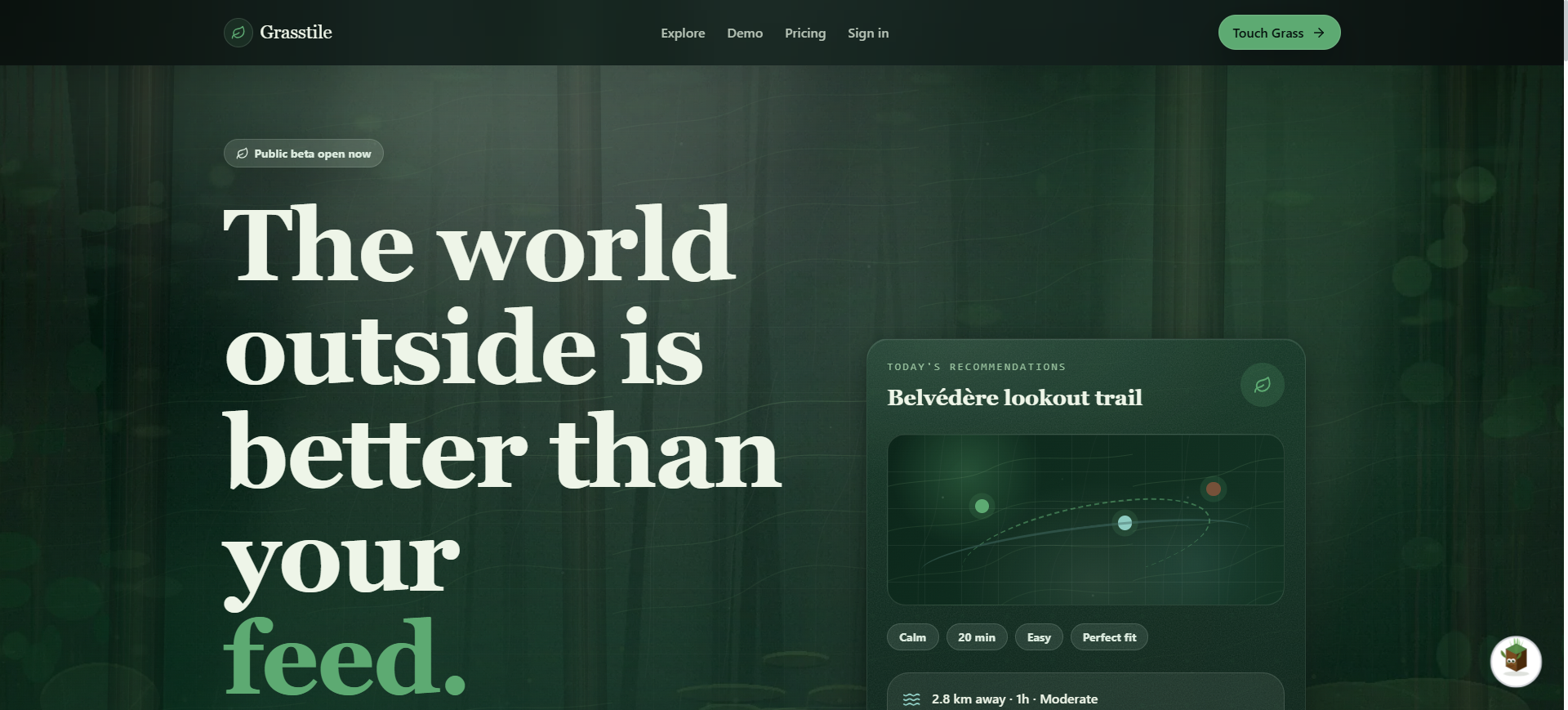Viewport: 1568px width, 710px height.
Task: Click the leaf icon in beta badge
Action: pos(243,154)
